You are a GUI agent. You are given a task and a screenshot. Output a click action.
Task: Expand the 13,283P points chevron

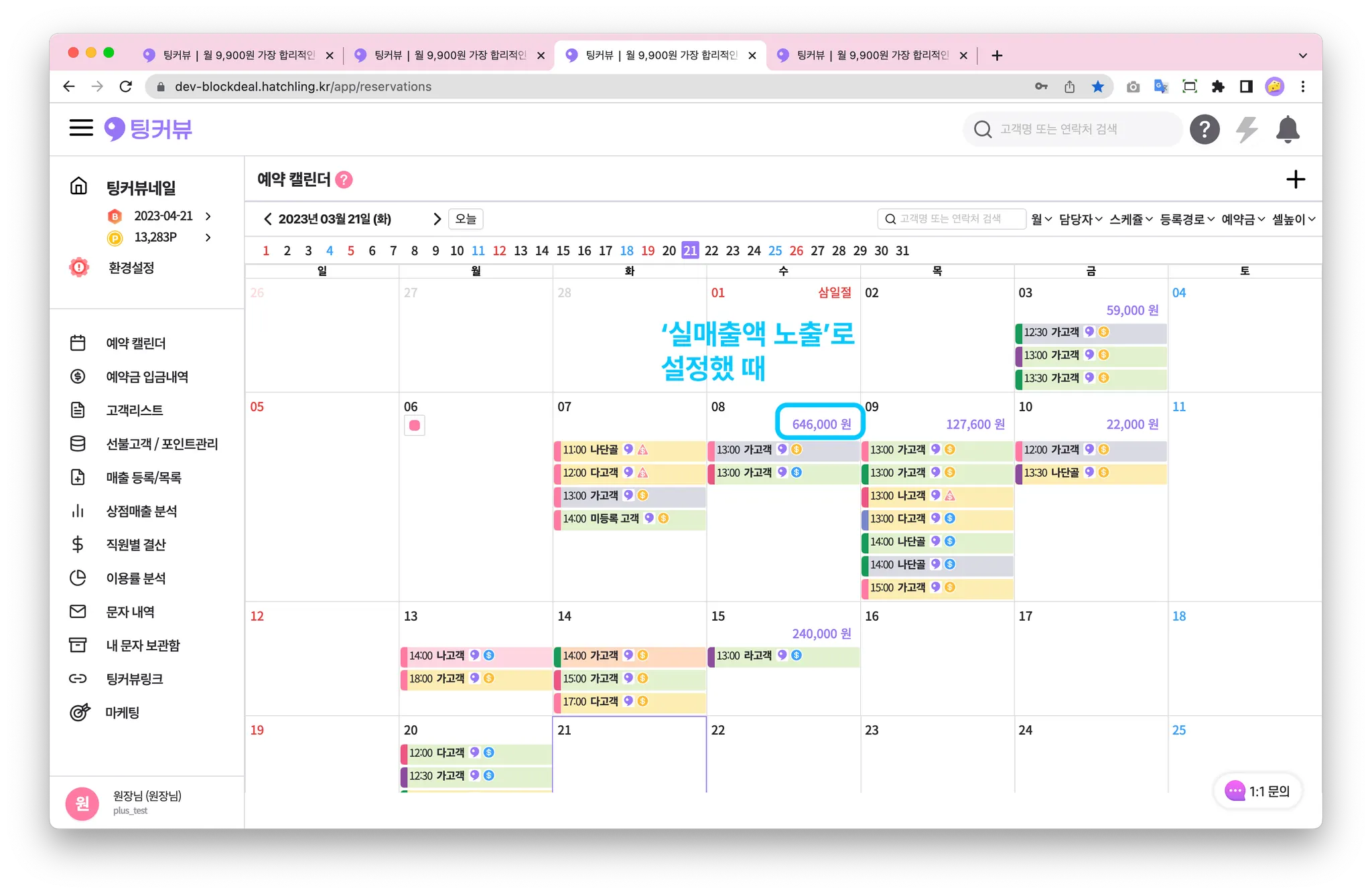coord(208,238)
